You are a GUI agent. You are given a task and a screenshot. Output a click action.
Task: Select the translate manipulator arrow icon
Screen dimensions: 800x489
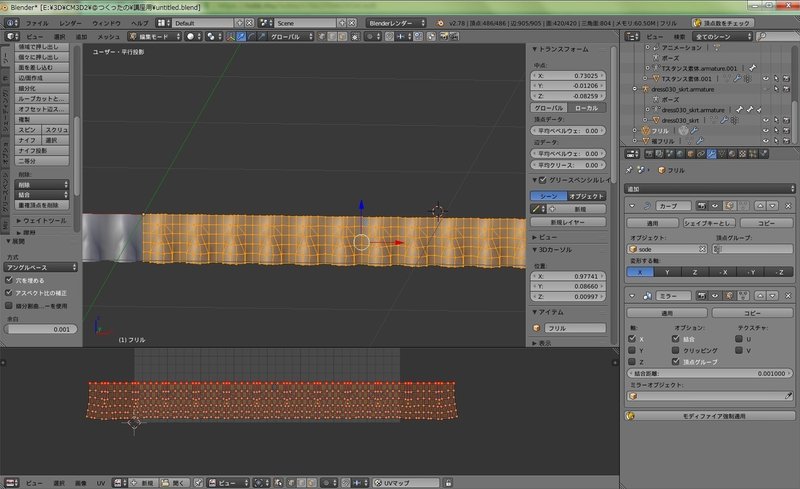pyautogui.click(x=241, y=36)
